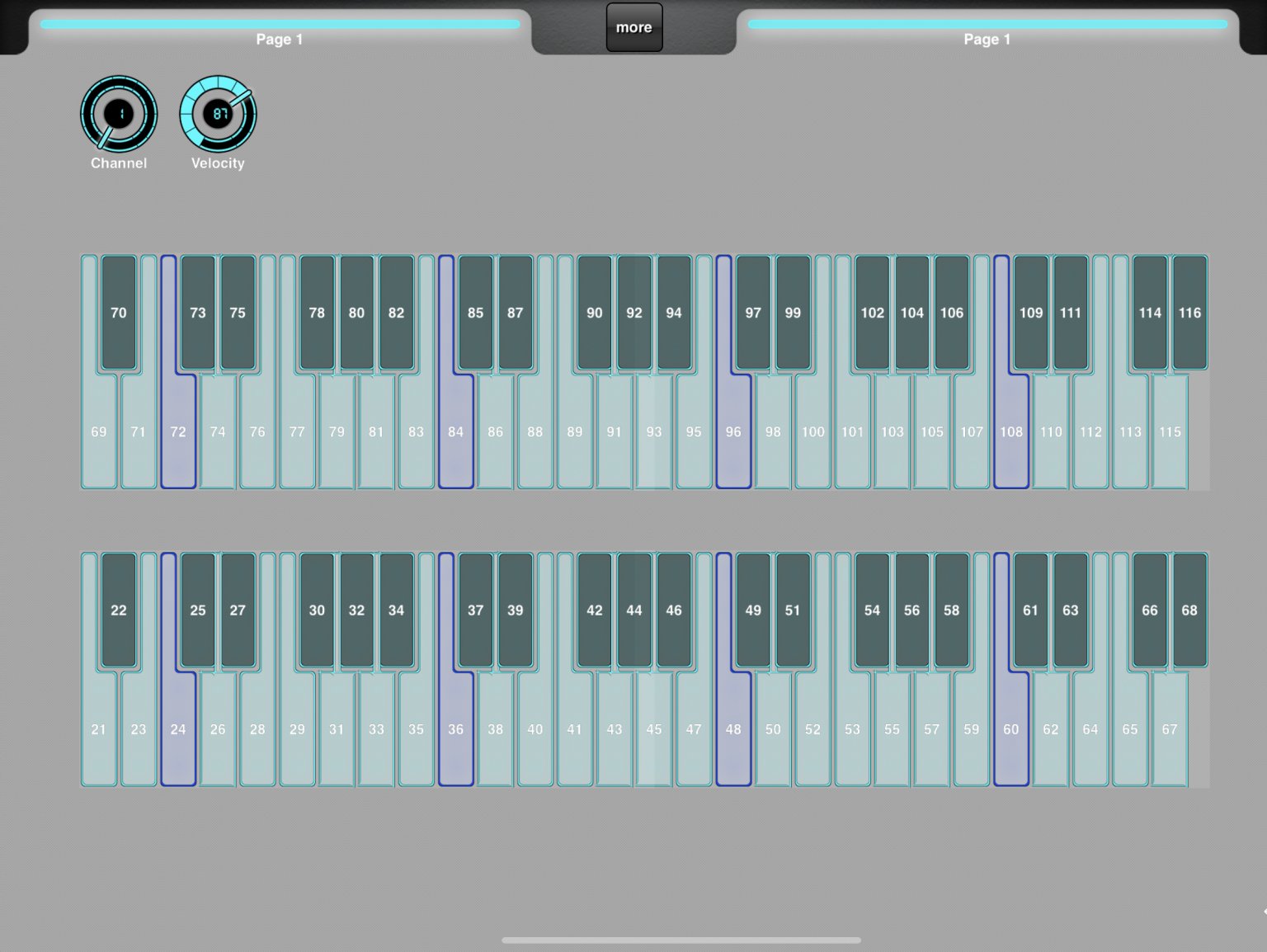Play black key 78
Screen dimensions: 1267x952
click(x=317, y=312)
